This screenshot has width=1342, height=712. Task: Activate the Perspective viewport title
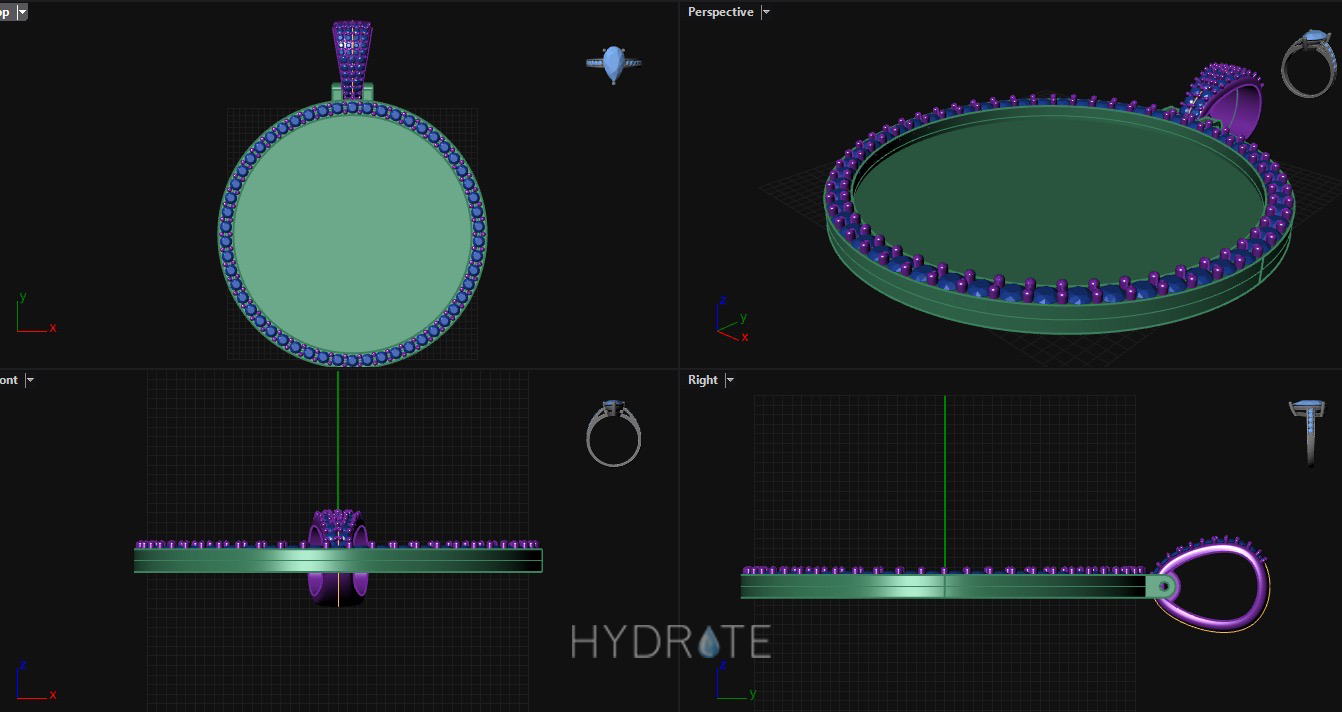click(720, 12)
